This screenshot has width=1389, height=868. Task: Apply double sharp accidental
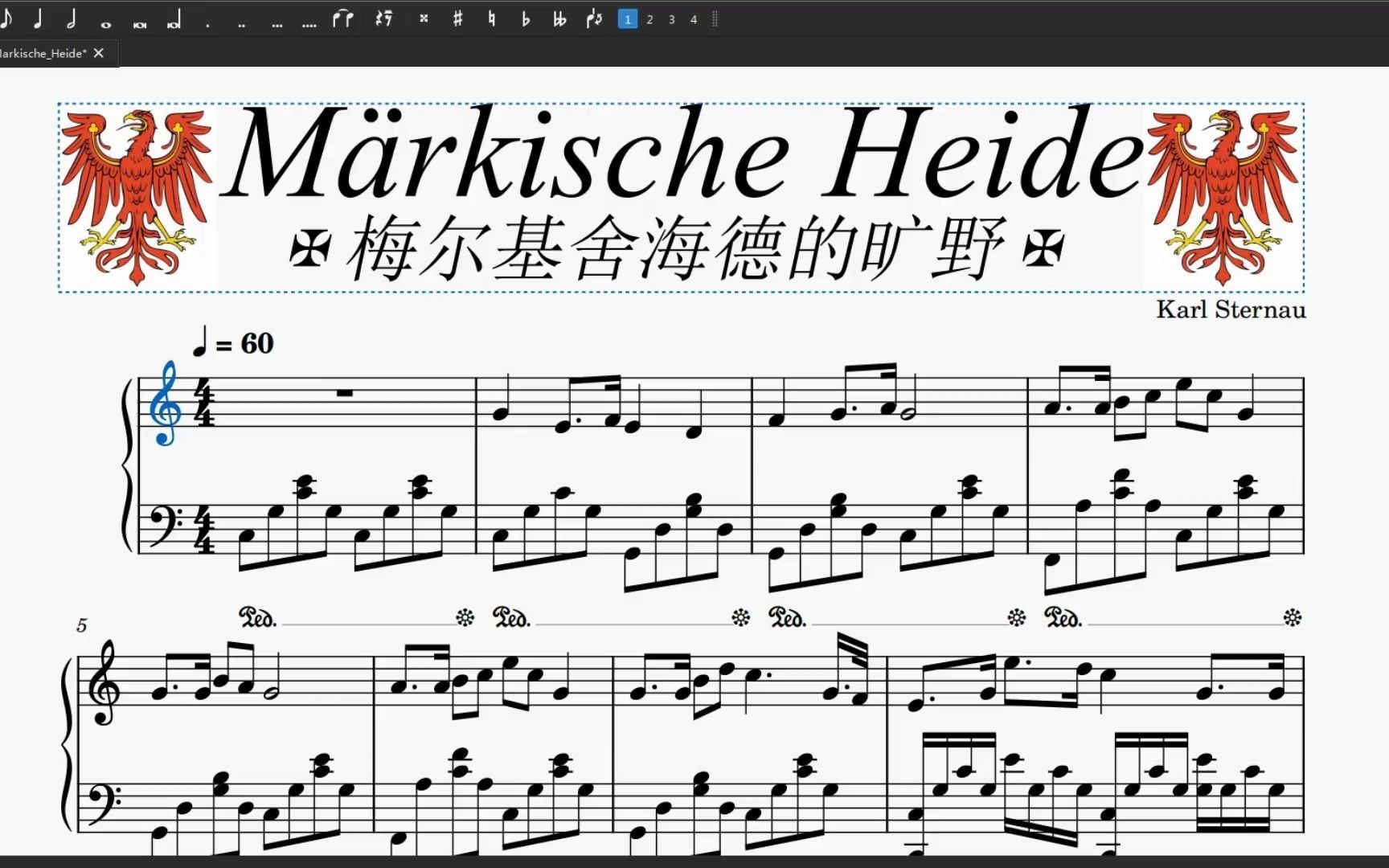(424, 18)
